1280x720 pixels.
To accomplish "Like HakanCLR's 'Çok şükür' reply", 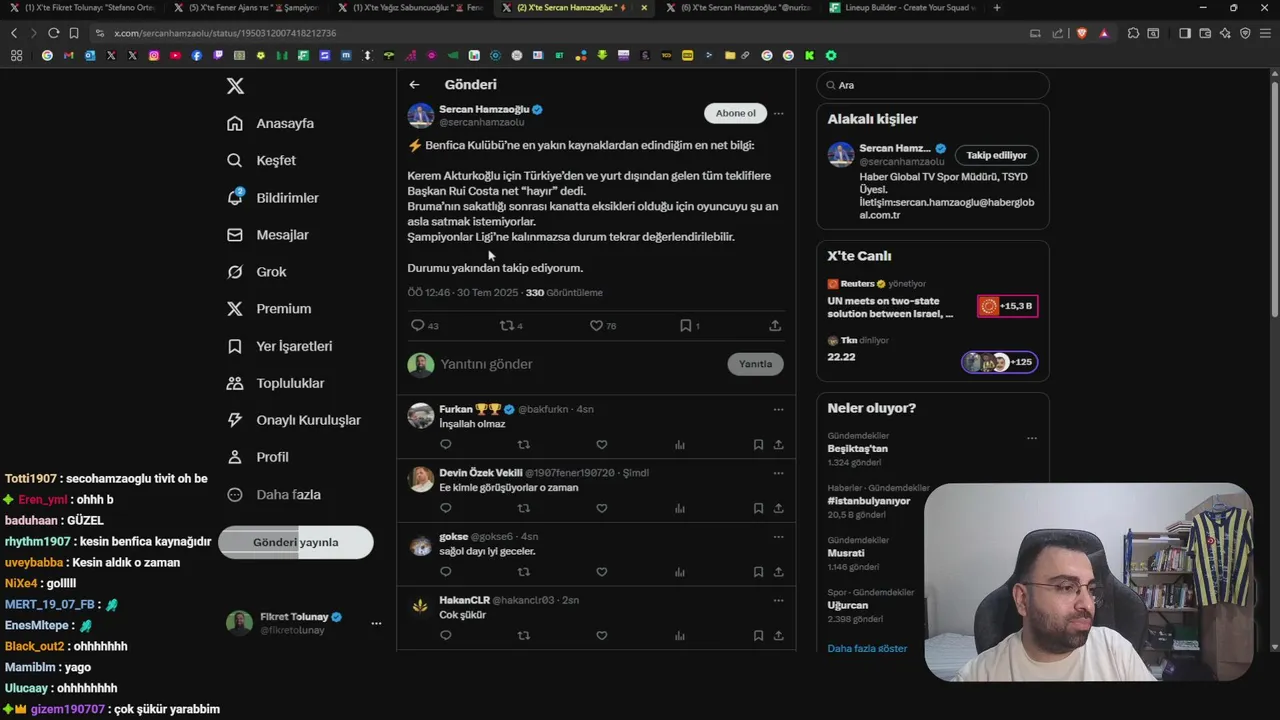I will click(602, 636).
